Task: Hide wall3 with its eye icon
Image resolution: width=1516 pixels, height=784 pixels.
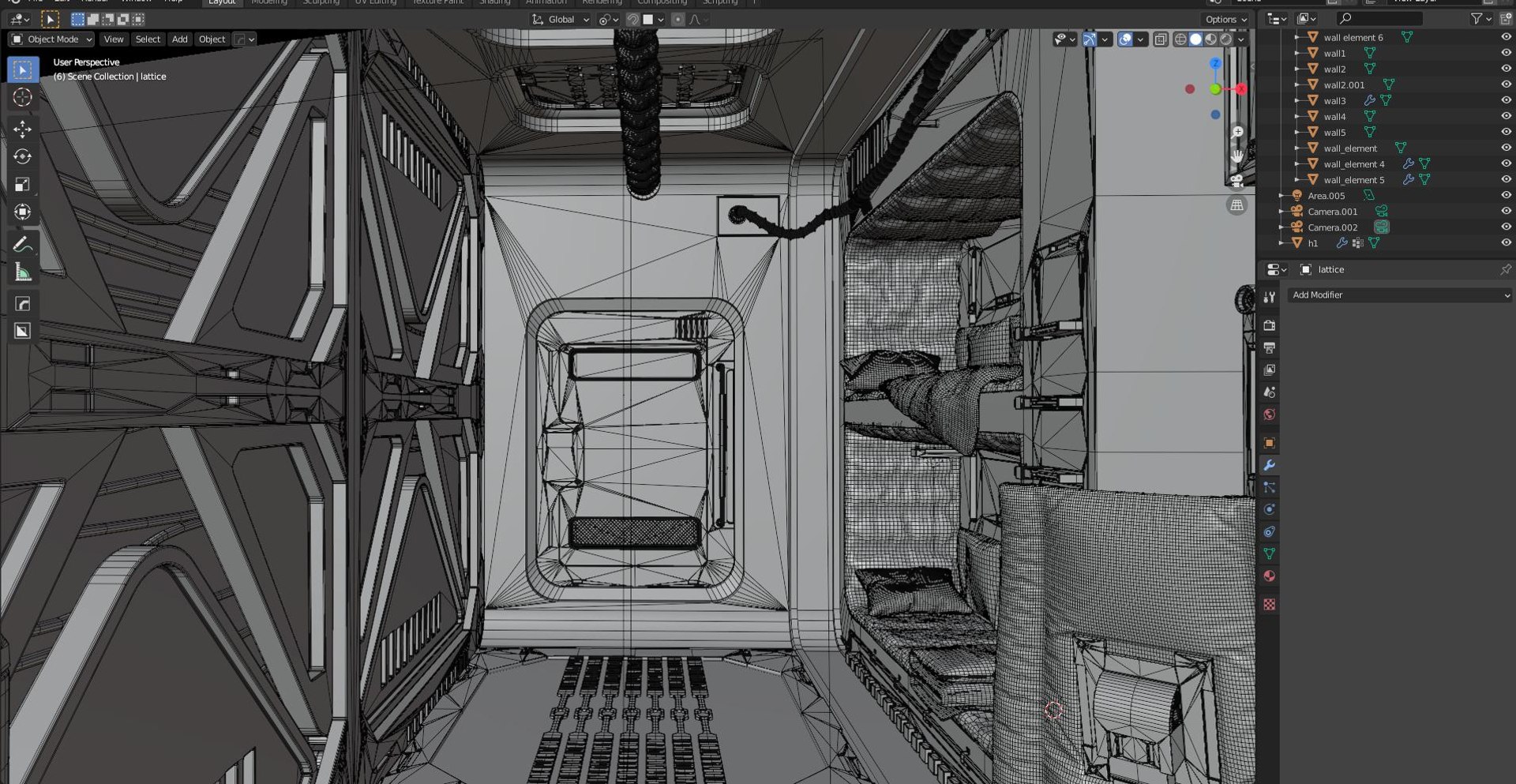Action: (x=1505, y=100)
